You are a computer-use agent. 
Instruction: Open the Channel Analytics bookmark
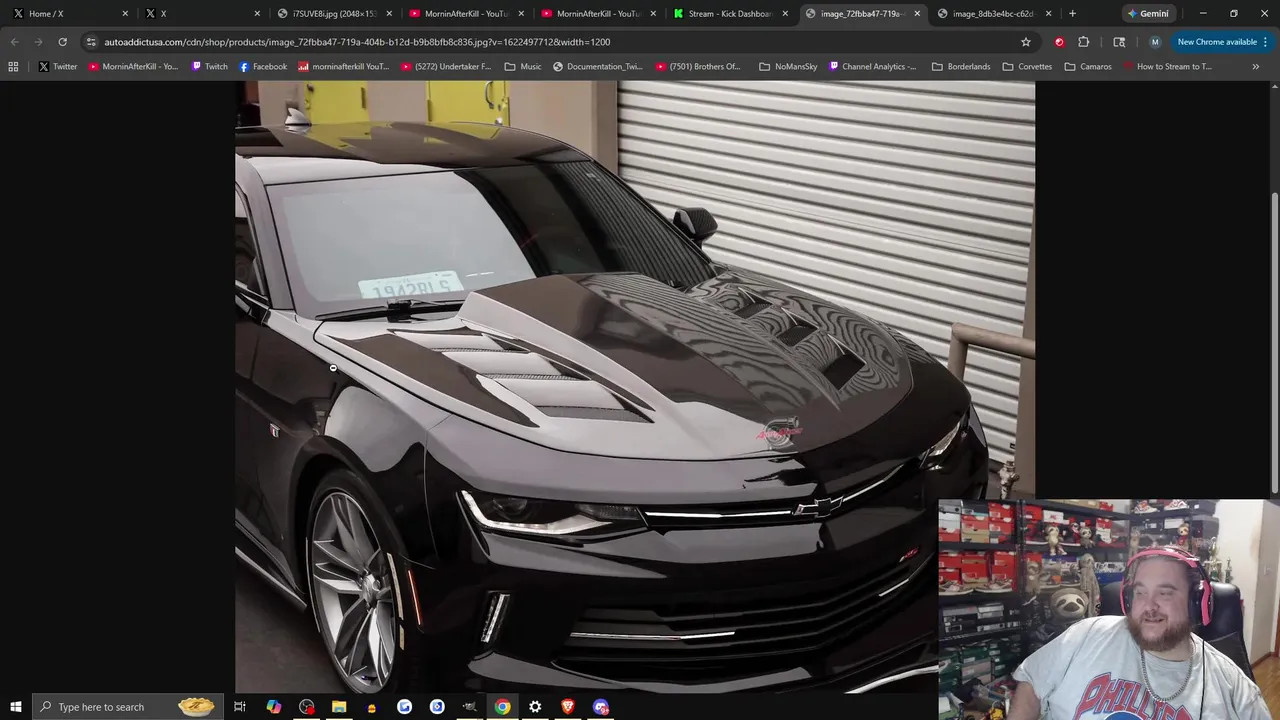[871, 67]
